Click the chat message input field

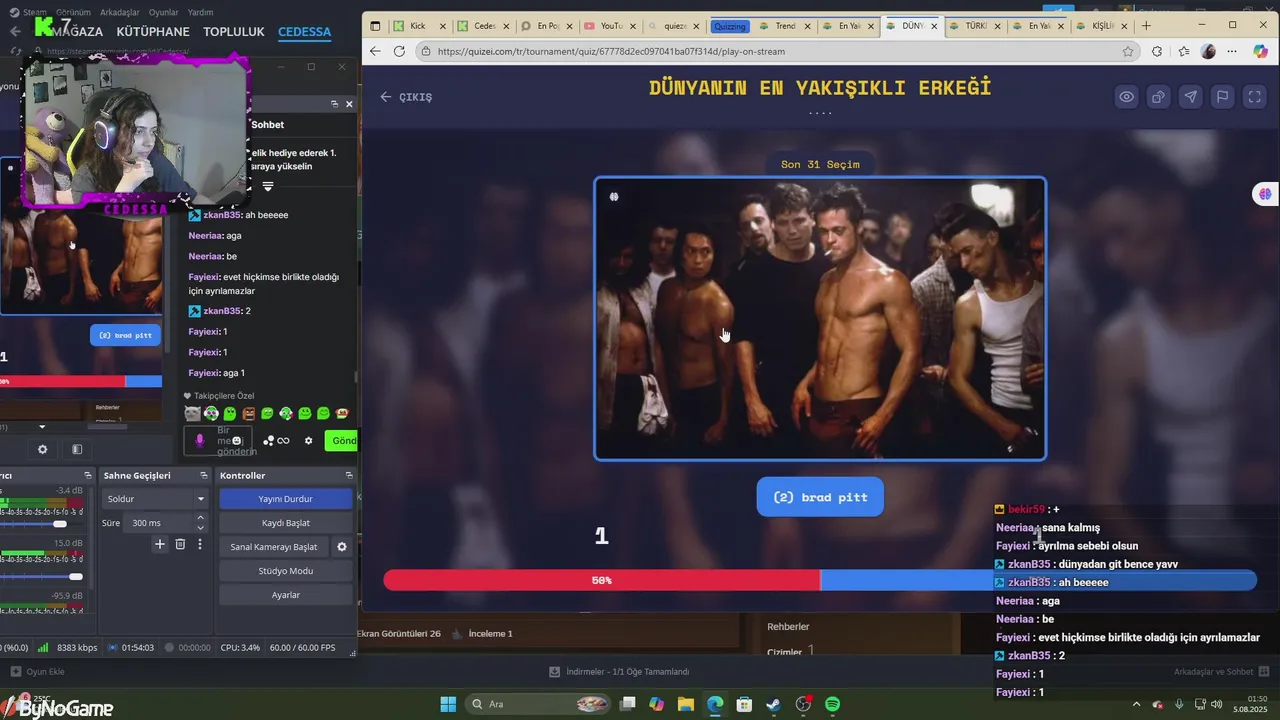(x=220, y=441)
